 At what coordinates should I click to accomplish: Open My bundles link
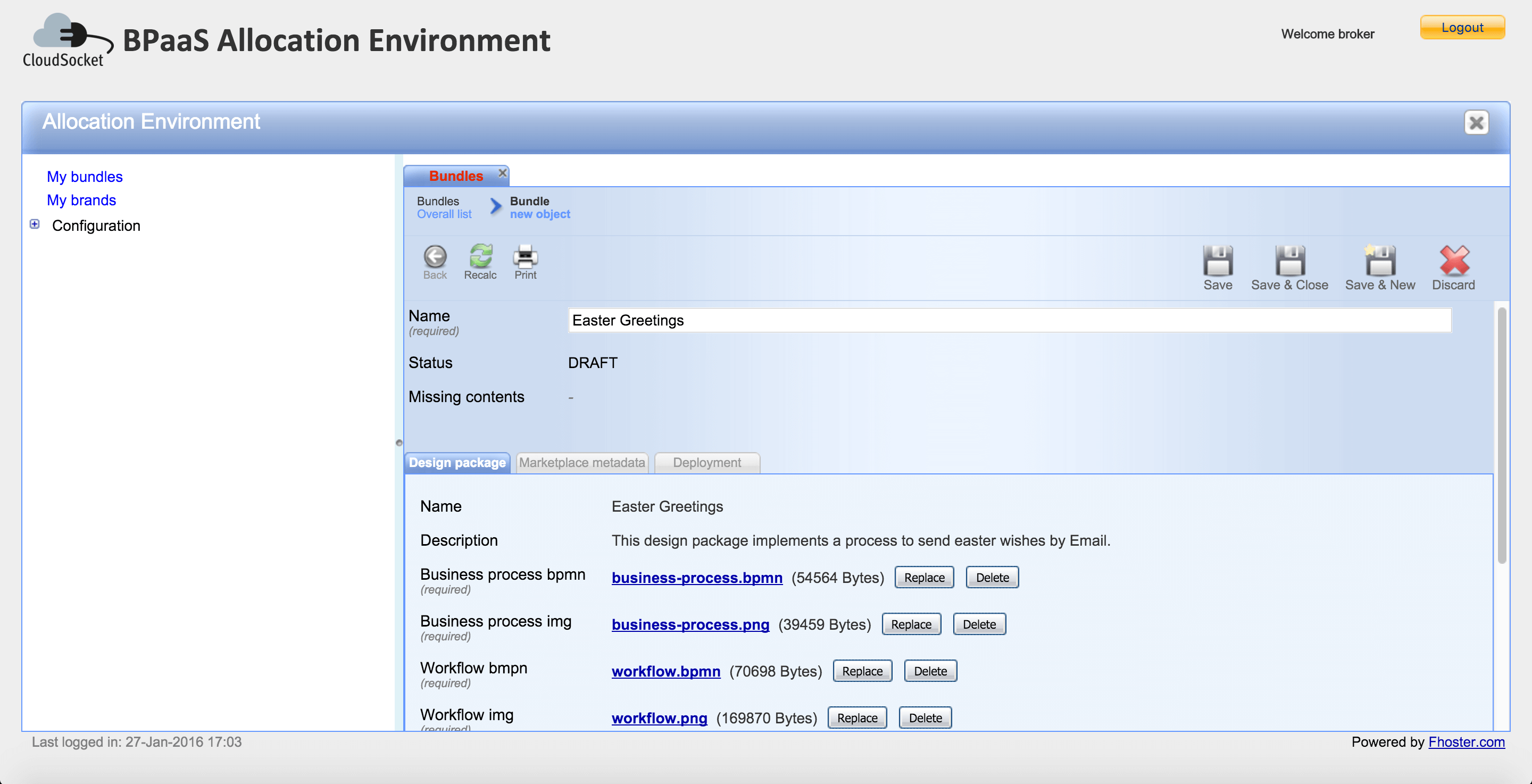[85, 177]
